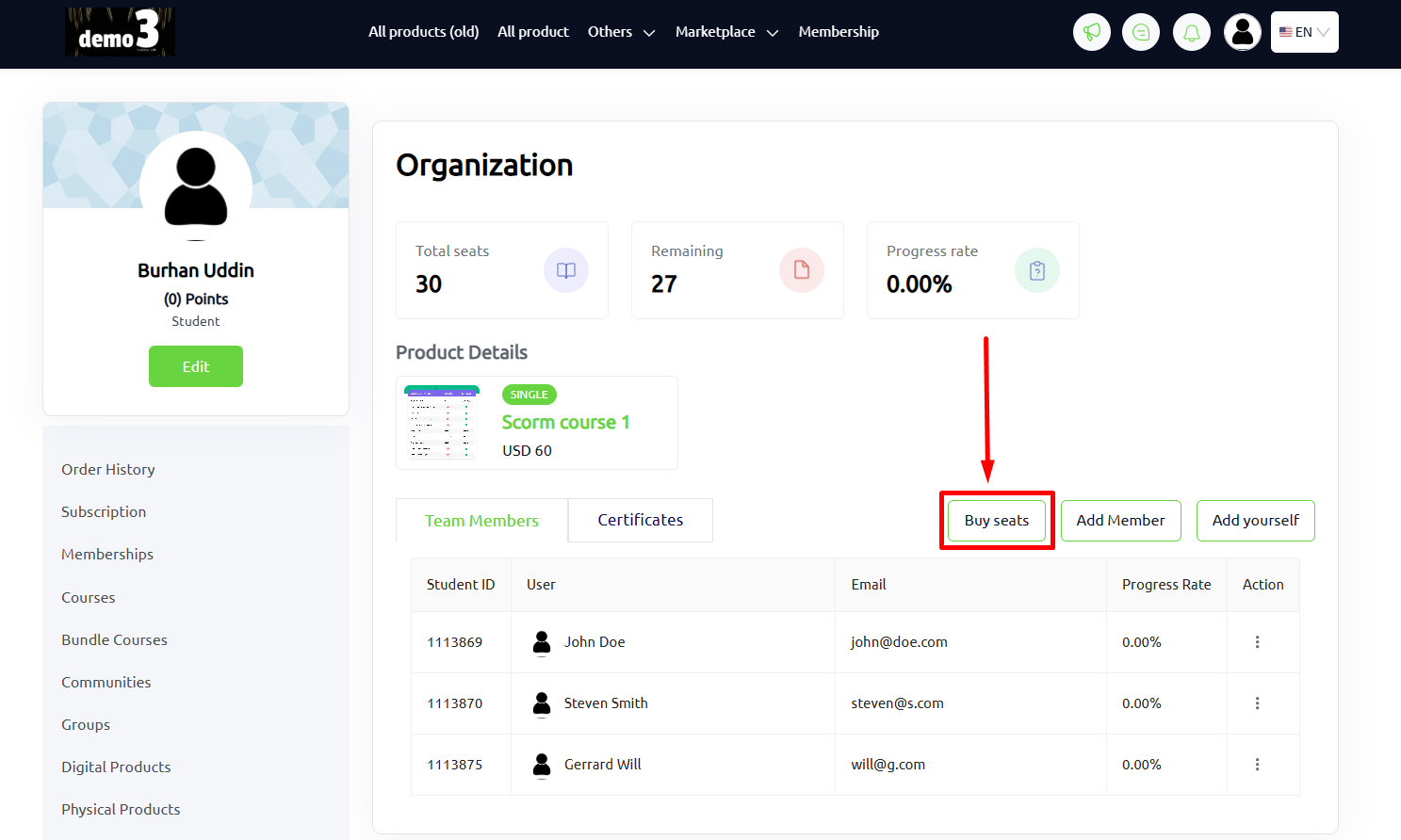
Task: Click the Steven Smith user name
Action: pos(606,703)
